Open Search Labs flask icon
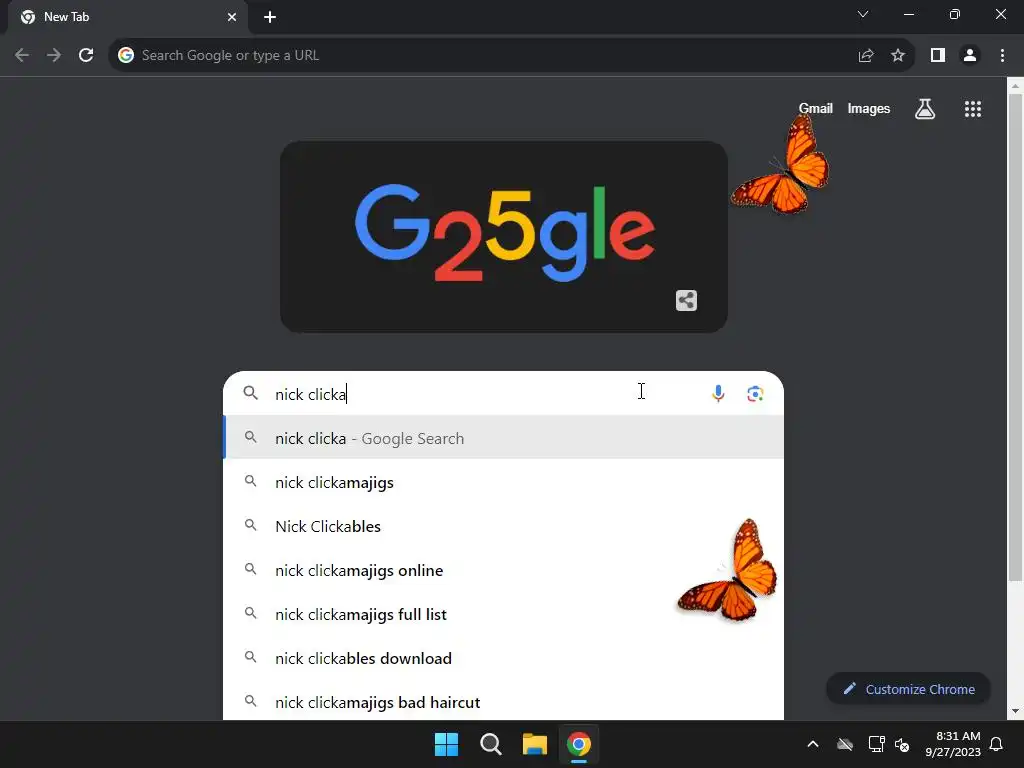Viewport: 1024px width, 768px height. tap(925, 109)
